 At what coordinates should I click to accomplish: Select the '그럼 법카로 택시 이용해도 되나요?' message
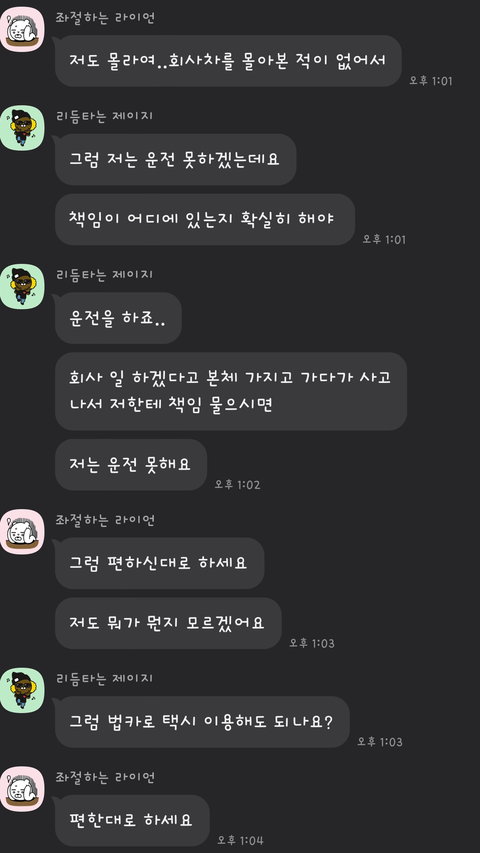[202, 722]
